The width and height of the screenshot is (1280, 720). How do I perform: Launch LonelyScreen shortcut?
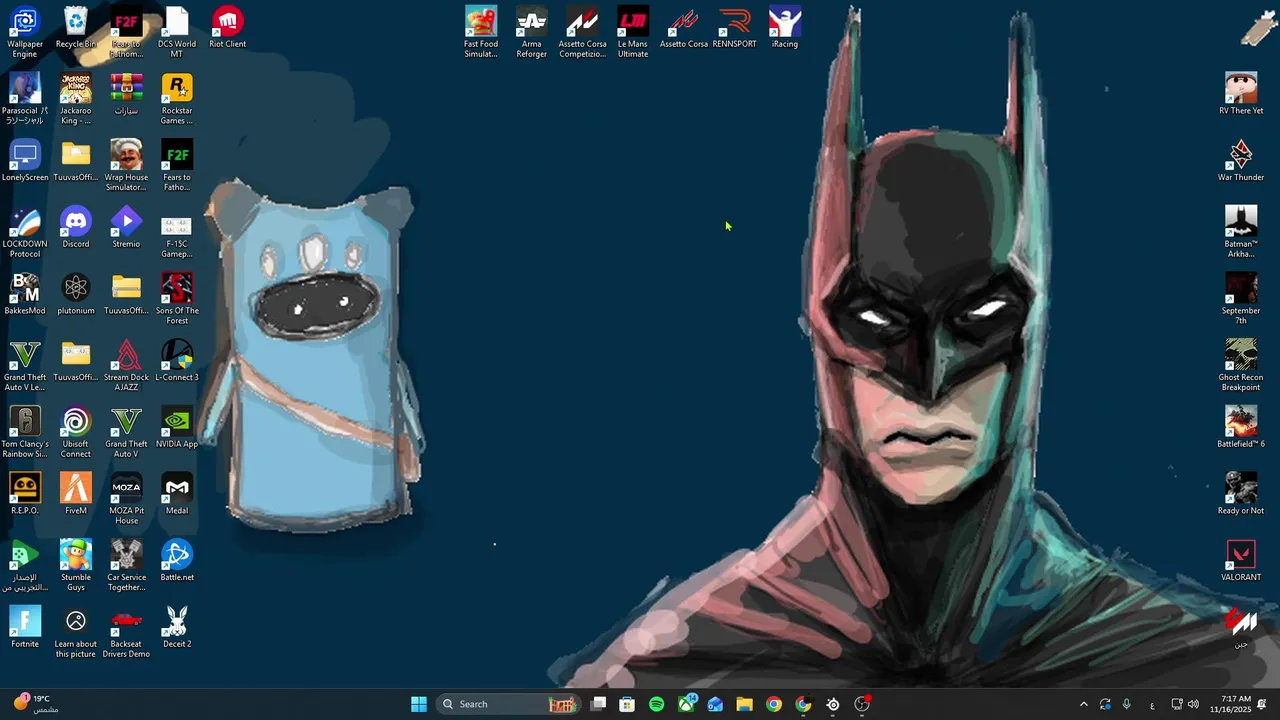pyautogui.click(x=25, y=161)
